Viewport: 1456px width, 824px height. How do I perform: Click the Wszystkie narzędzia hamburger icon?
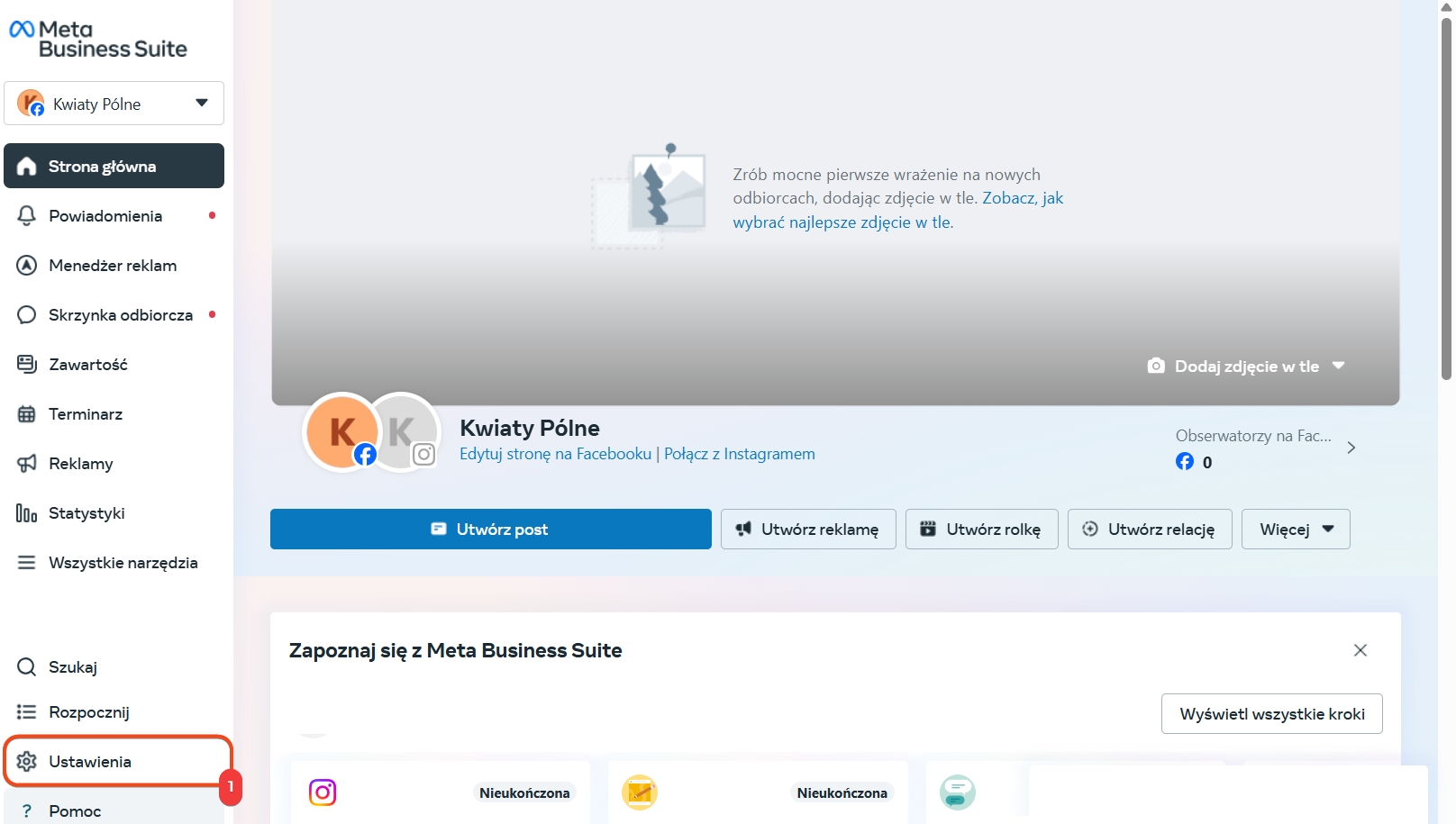27,562
